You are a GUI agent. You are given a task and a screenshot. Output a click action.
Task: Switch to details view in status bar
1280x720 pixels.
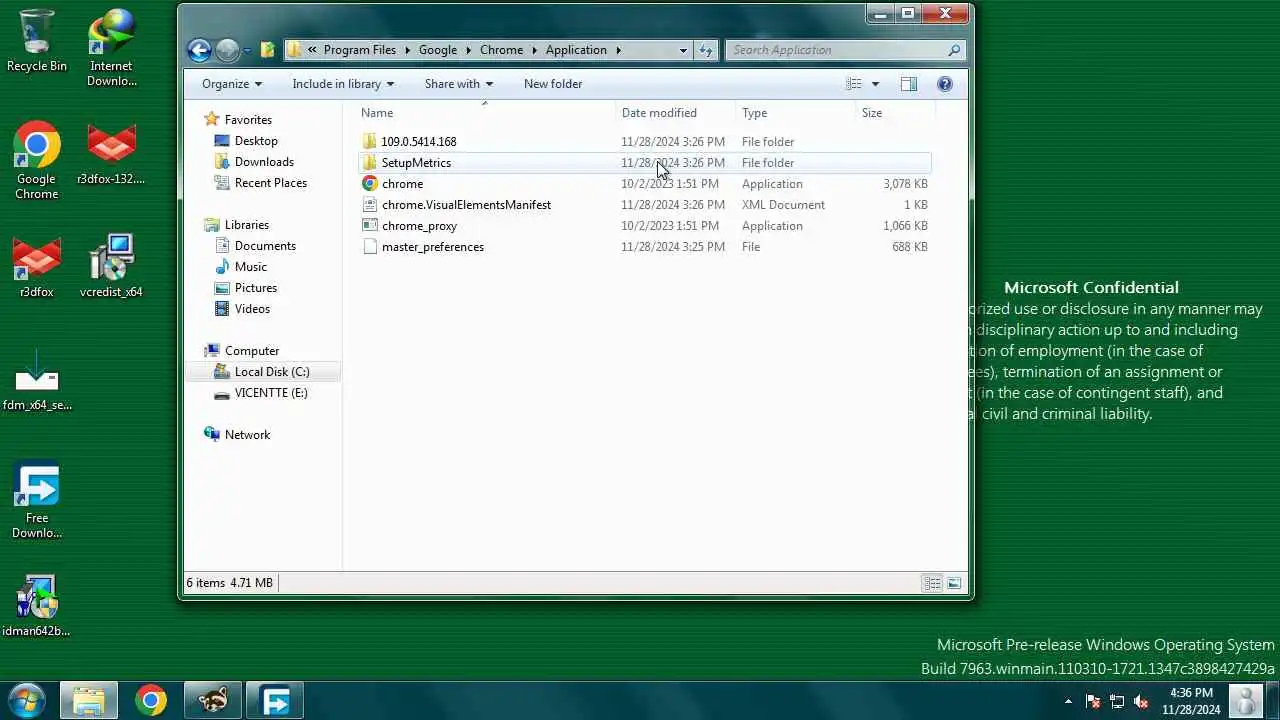[932, 583]
